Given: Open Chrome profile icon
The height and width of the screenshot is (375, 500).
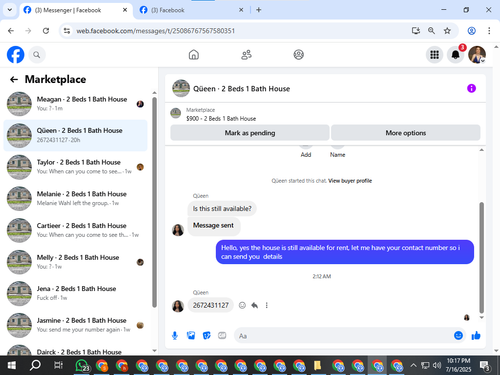Looking at the screenshot, I should (x=471, y=31).
